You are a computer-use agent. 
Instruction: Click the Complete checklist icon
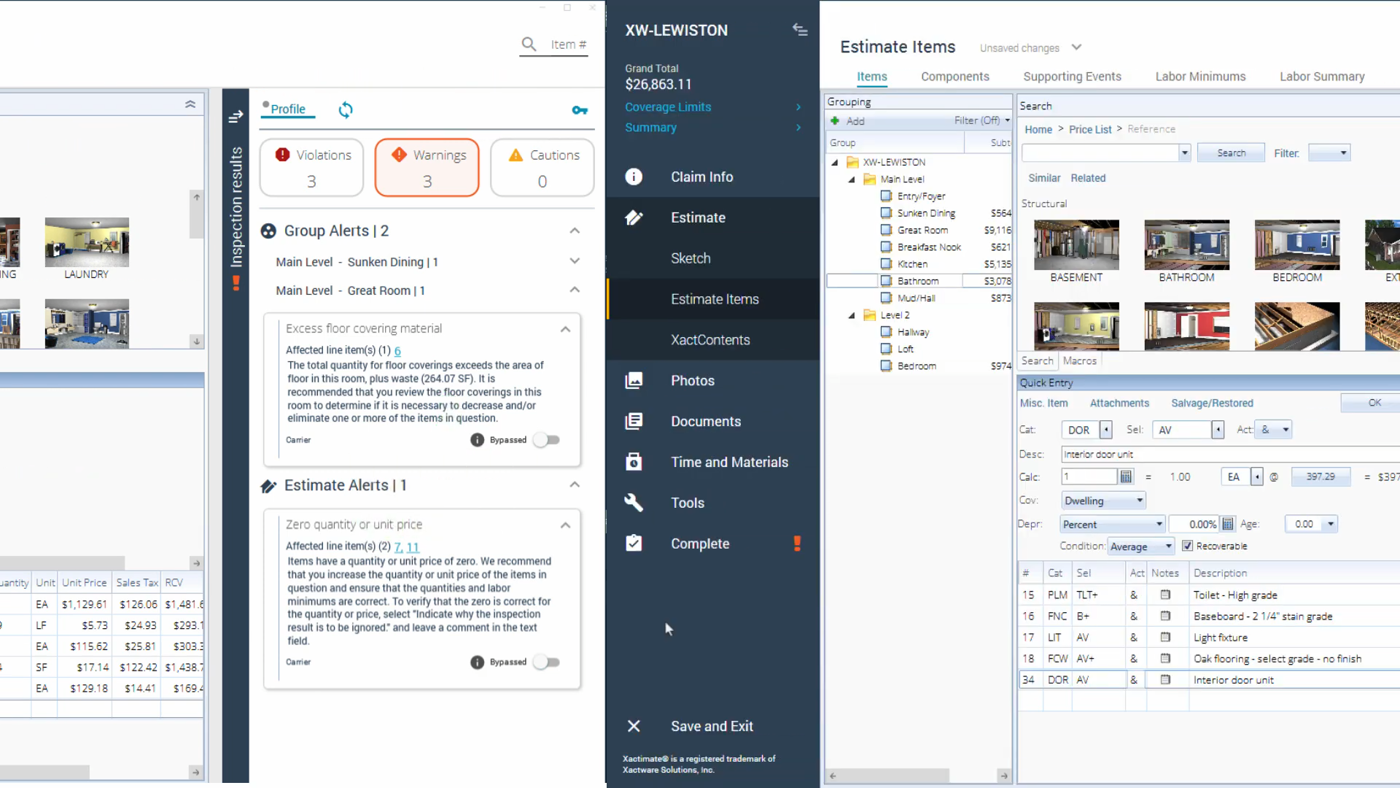[x=634, y=544]
